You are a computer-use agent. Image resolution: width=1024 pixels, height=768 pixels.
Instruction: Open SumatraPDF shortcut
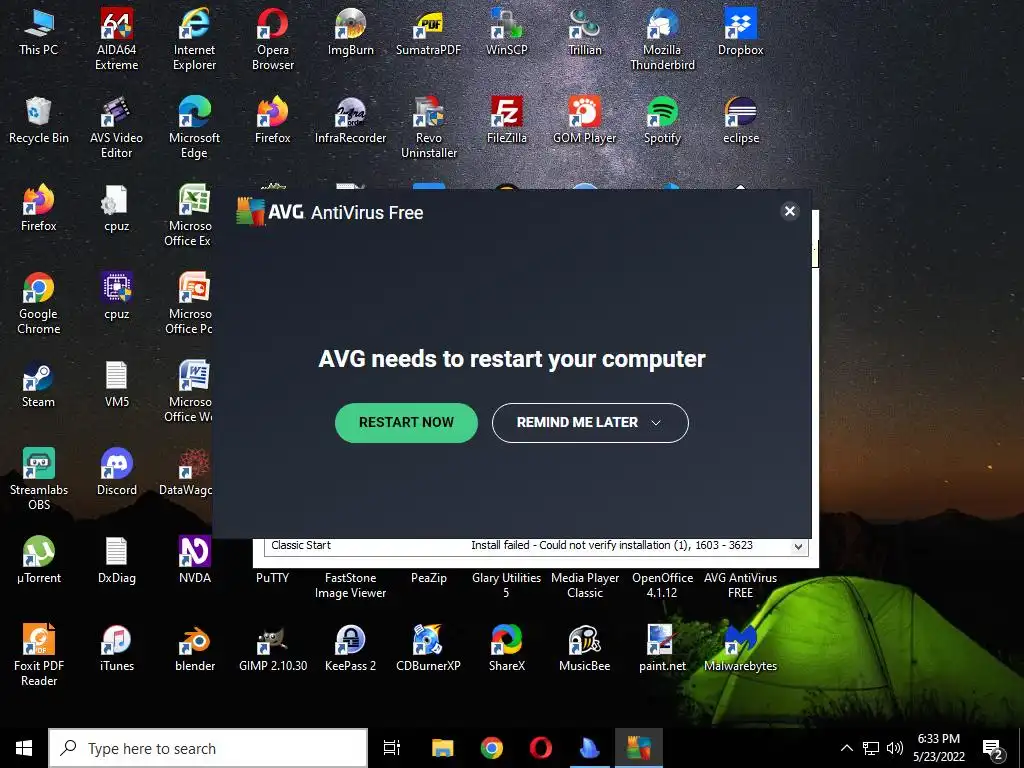pyautogui.click(x=428, y=33)
